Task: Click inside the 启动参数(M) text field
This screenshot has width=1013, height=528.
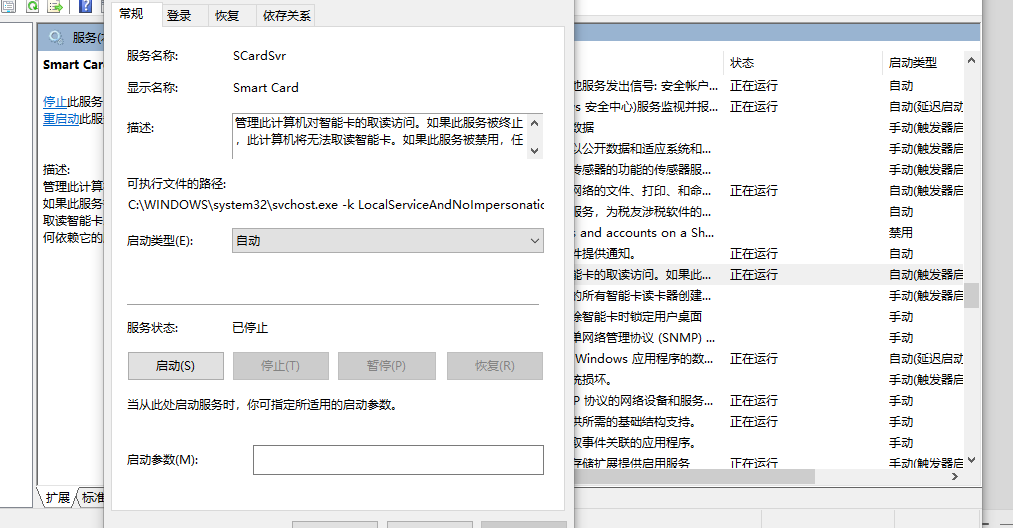Action: pyautogui.click(x=398, y=459)
